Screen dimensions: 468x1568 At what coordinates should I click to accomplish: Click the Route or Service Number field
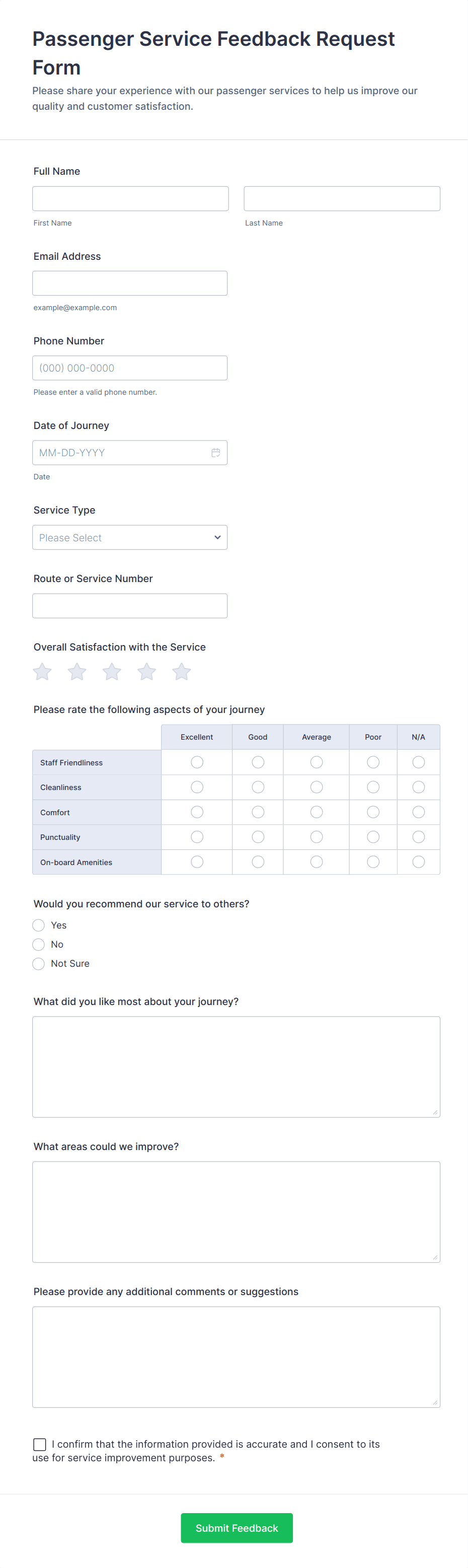[130, 606]
